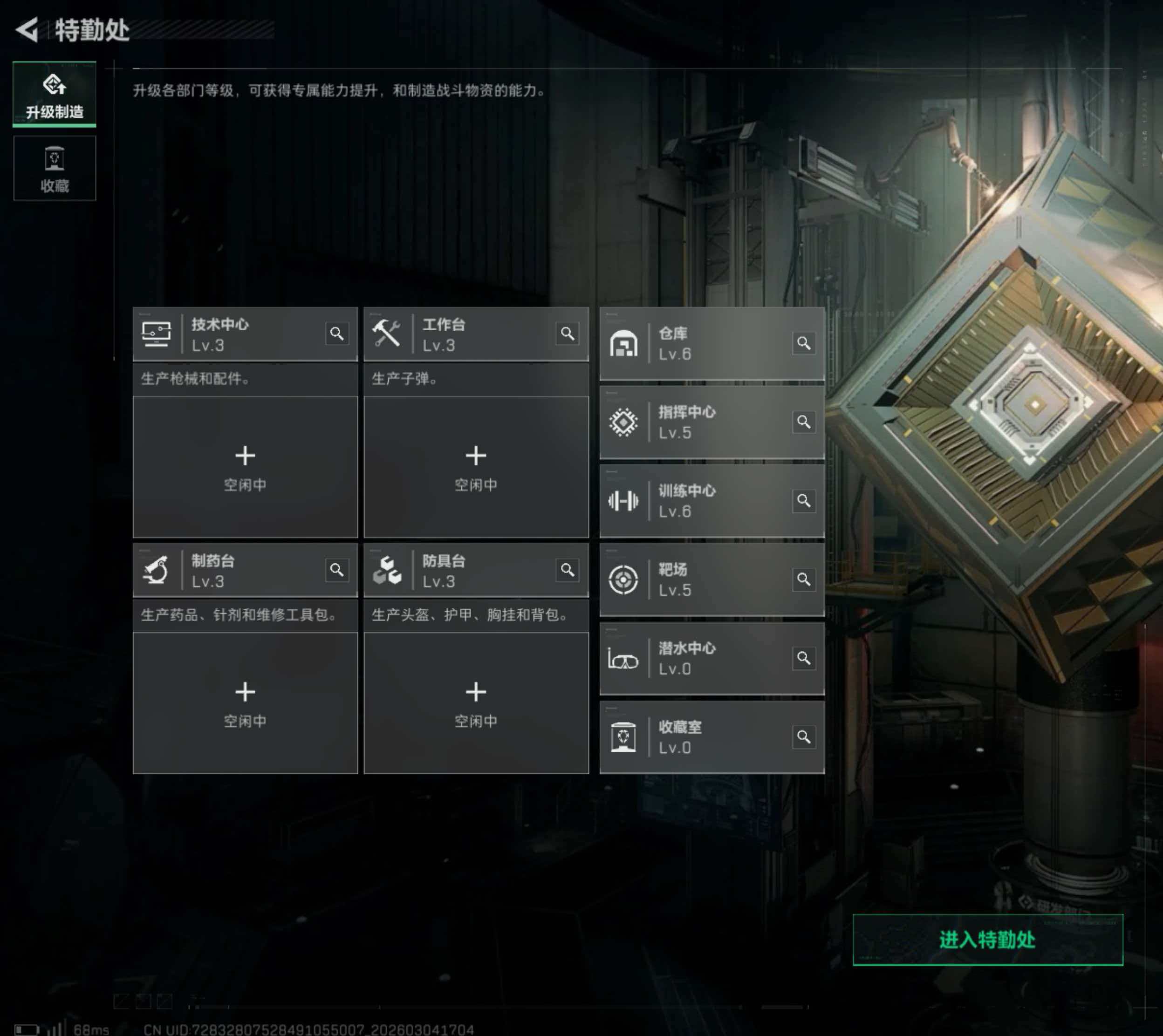Image resolution: width=1163 pixels, height=1036 pixels.
Task: Select the 升级制造 sidebar tab
Action: pos(55,94)
